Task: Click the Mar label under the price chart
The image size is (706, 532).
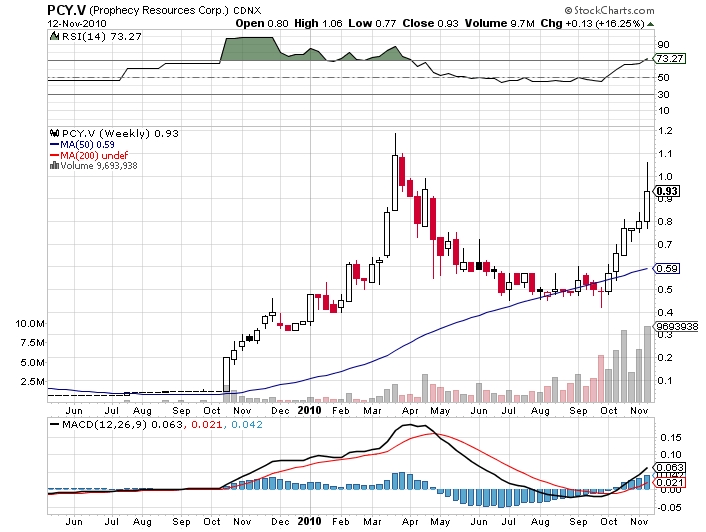Action: click(372, 410)
